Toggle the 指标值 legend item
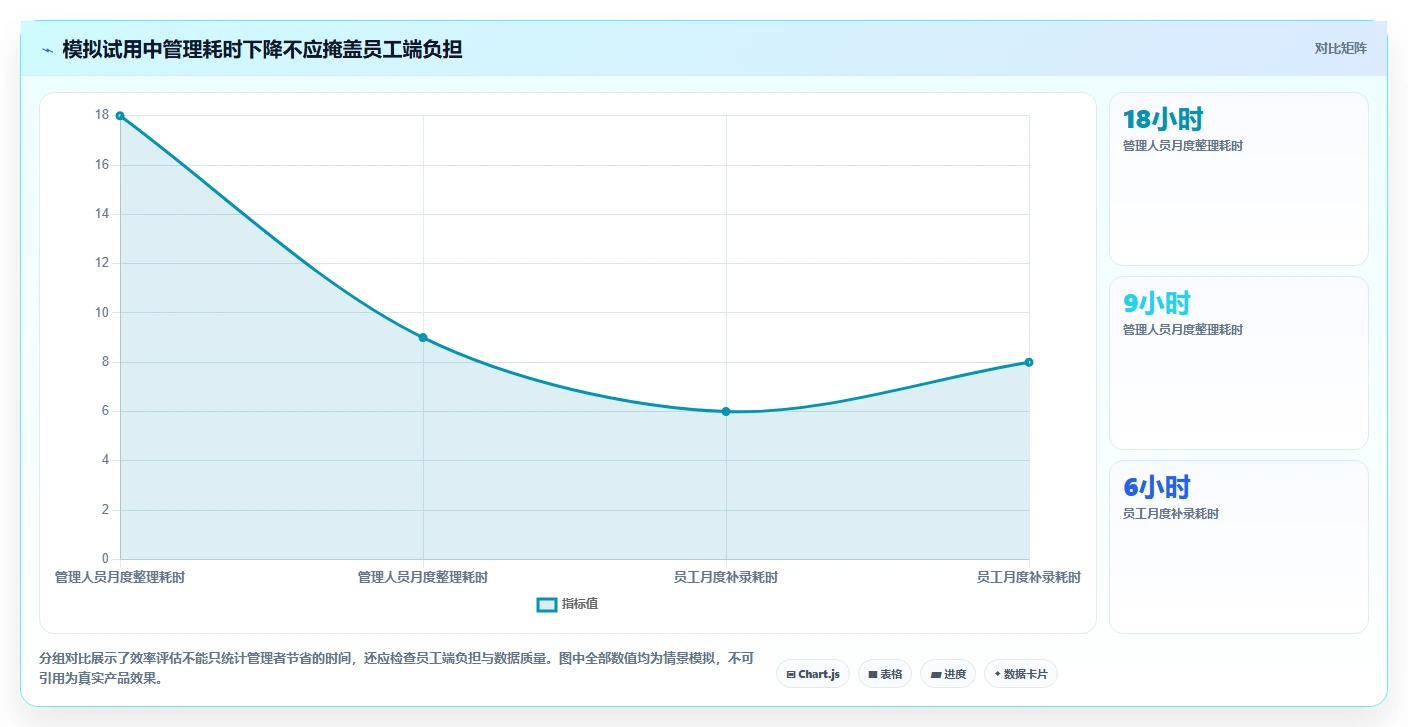 pyautogui.click(x=567, y=604)
